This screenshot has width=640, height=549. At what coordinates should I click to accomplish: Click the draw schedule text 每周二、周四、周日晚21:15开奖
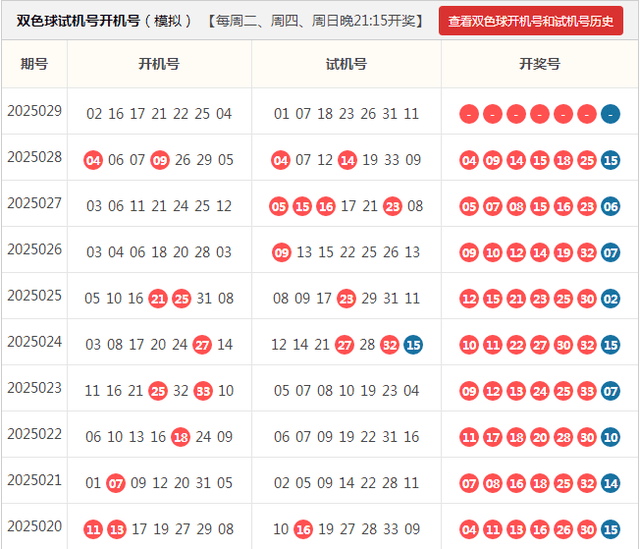(x=316, y=21)
